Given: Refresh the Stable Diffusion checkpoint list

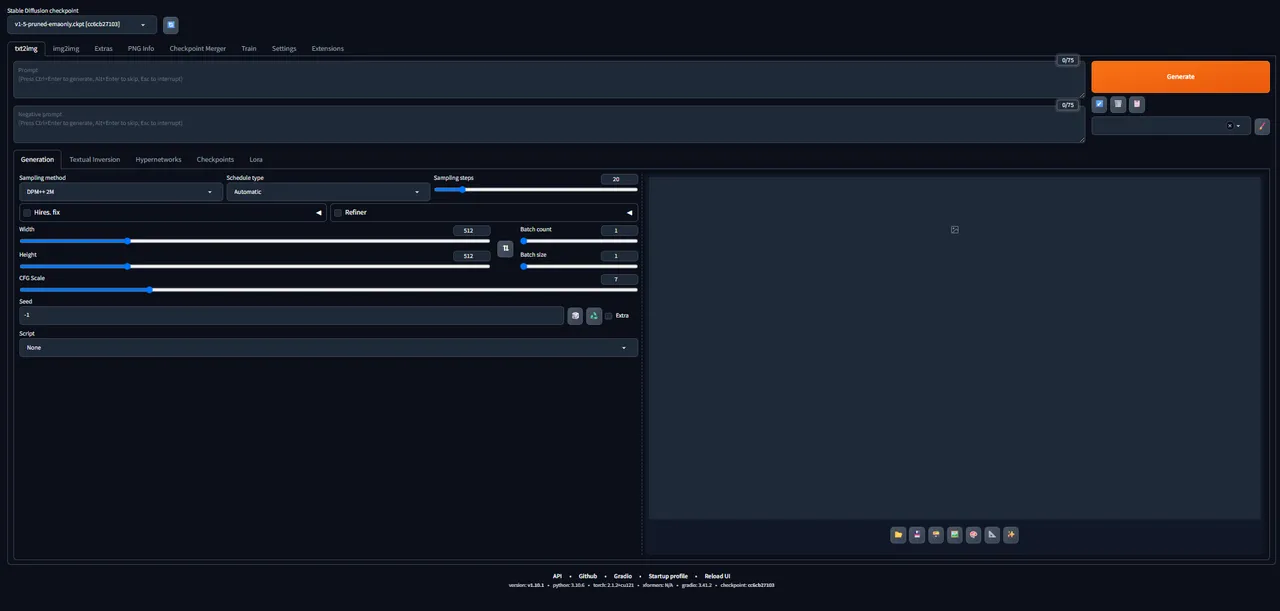Looking at the screenshot, I should tap(171, 24).
